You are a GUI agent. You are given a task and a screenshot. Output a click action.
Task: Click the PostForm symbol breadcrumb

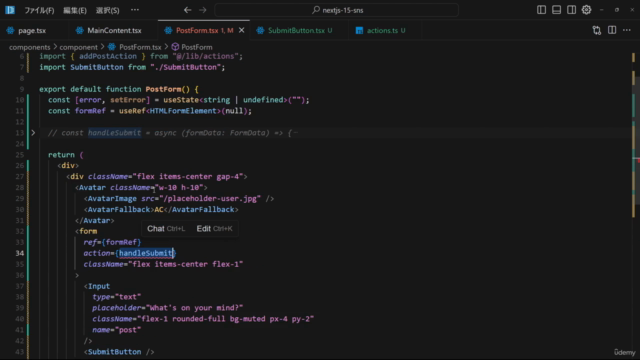click(197, 47)
